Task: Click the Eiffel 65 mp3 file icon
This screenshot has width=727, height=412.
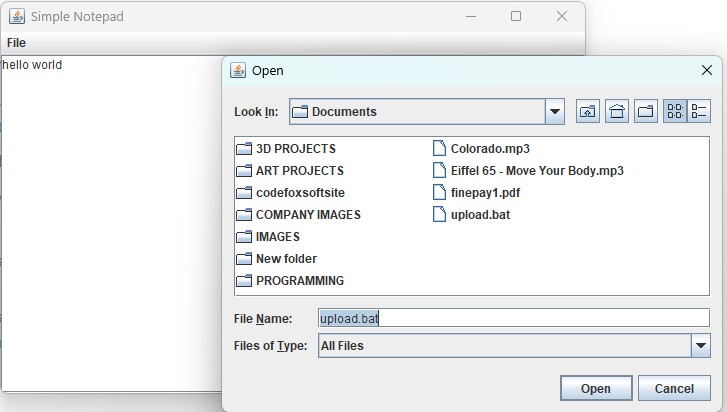Action: [x=439, y=170]
